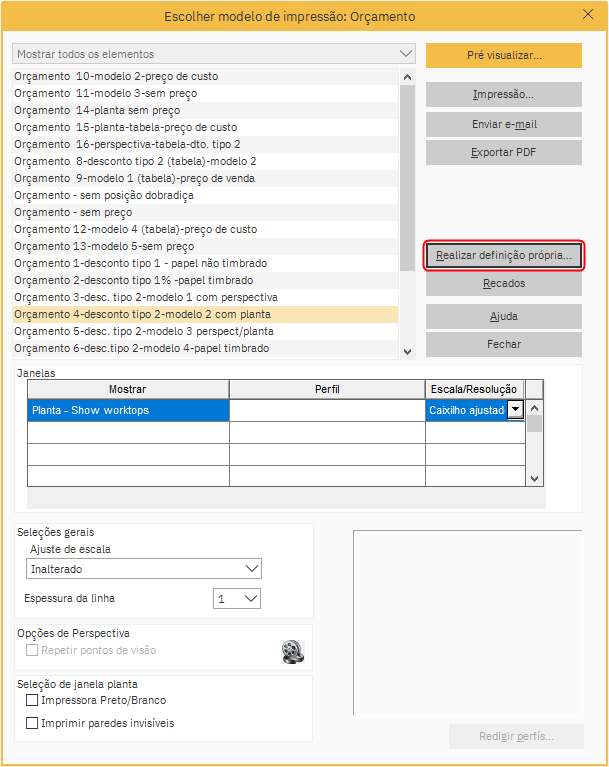Open Ajuda help button
The image size is (609, 767).
click(504, 316)
